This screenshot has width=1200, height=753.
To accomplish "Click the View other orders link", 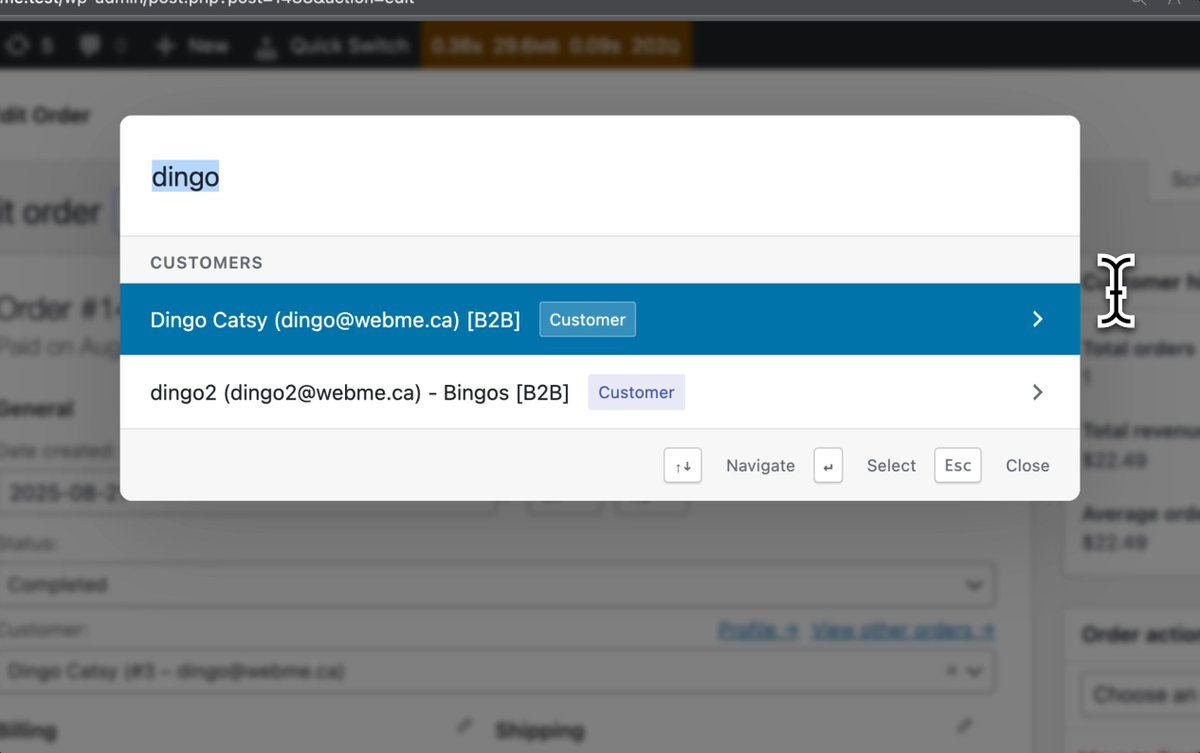I will pyautogui.click(x=903, y=631).
